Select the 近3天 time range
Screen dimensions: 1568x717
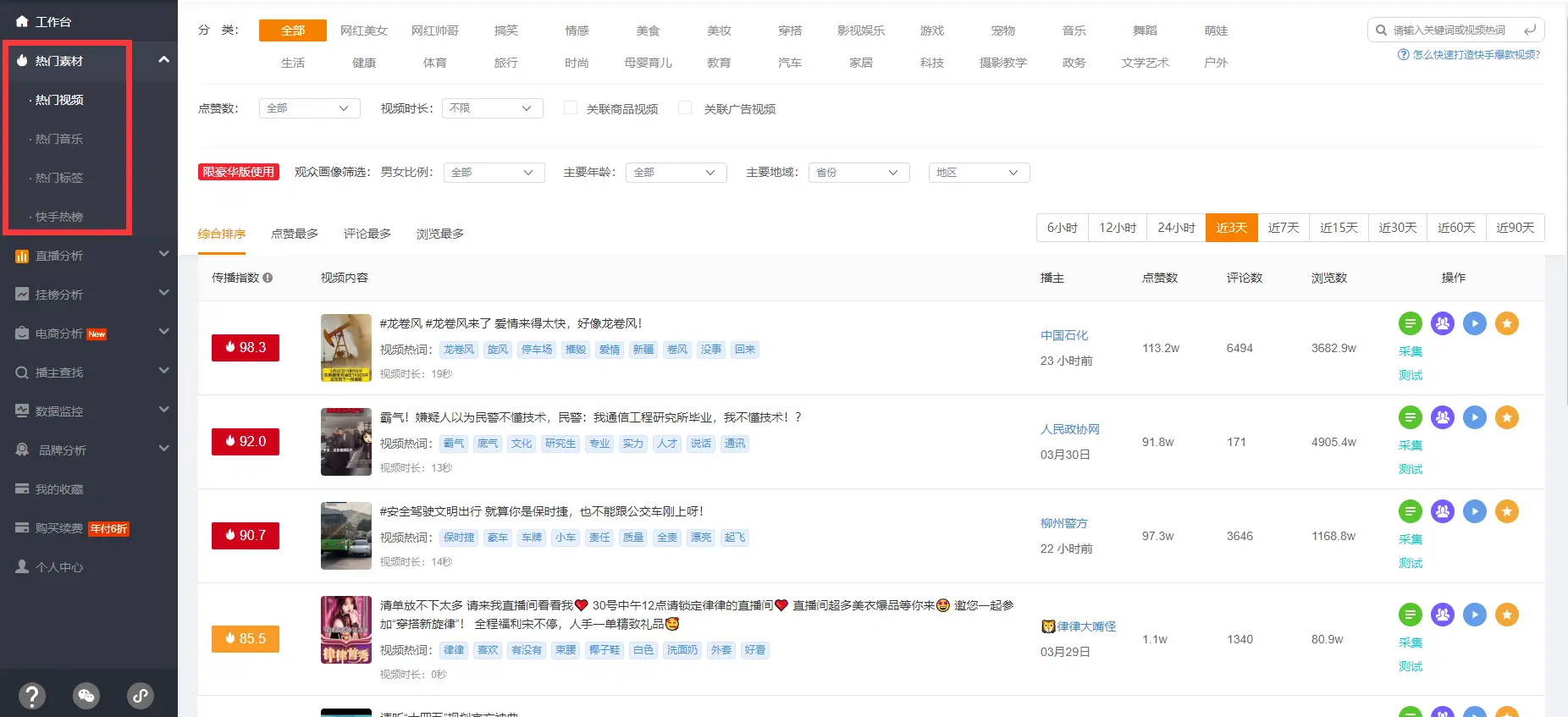click(1231, 228)
